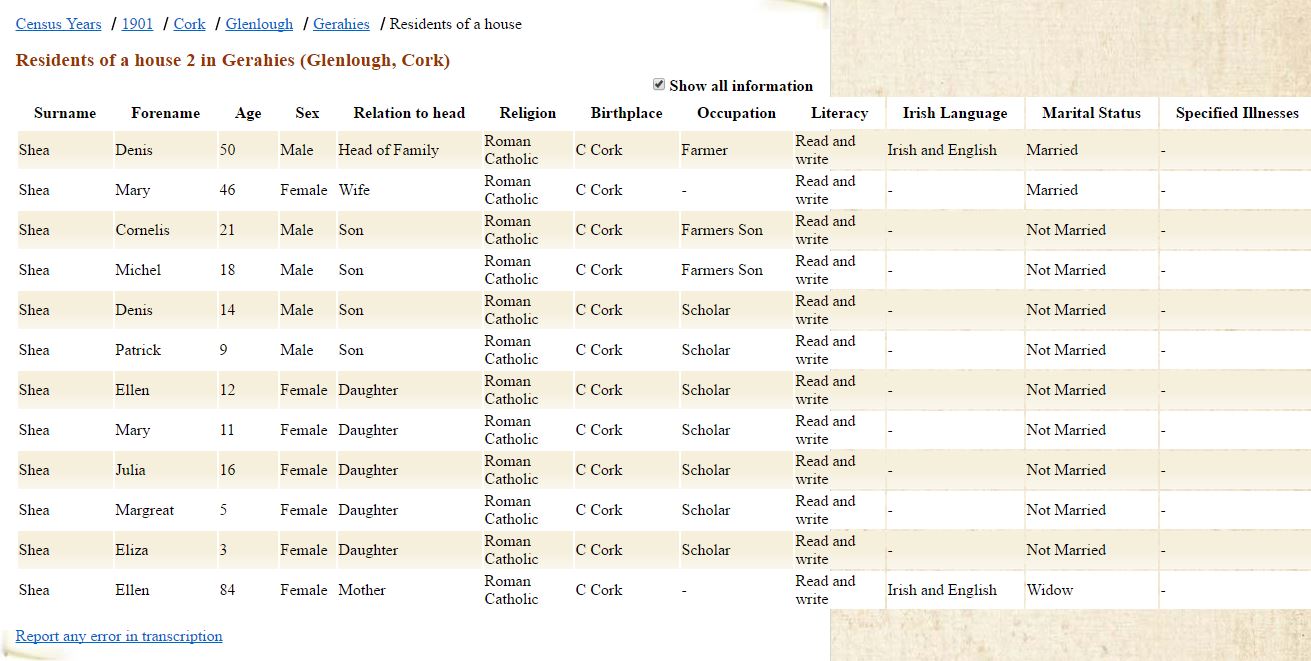The height and width of the screenshot is (661, 1311).
Task: Click Irish and English in Denis head row
Action: [942, 150]
